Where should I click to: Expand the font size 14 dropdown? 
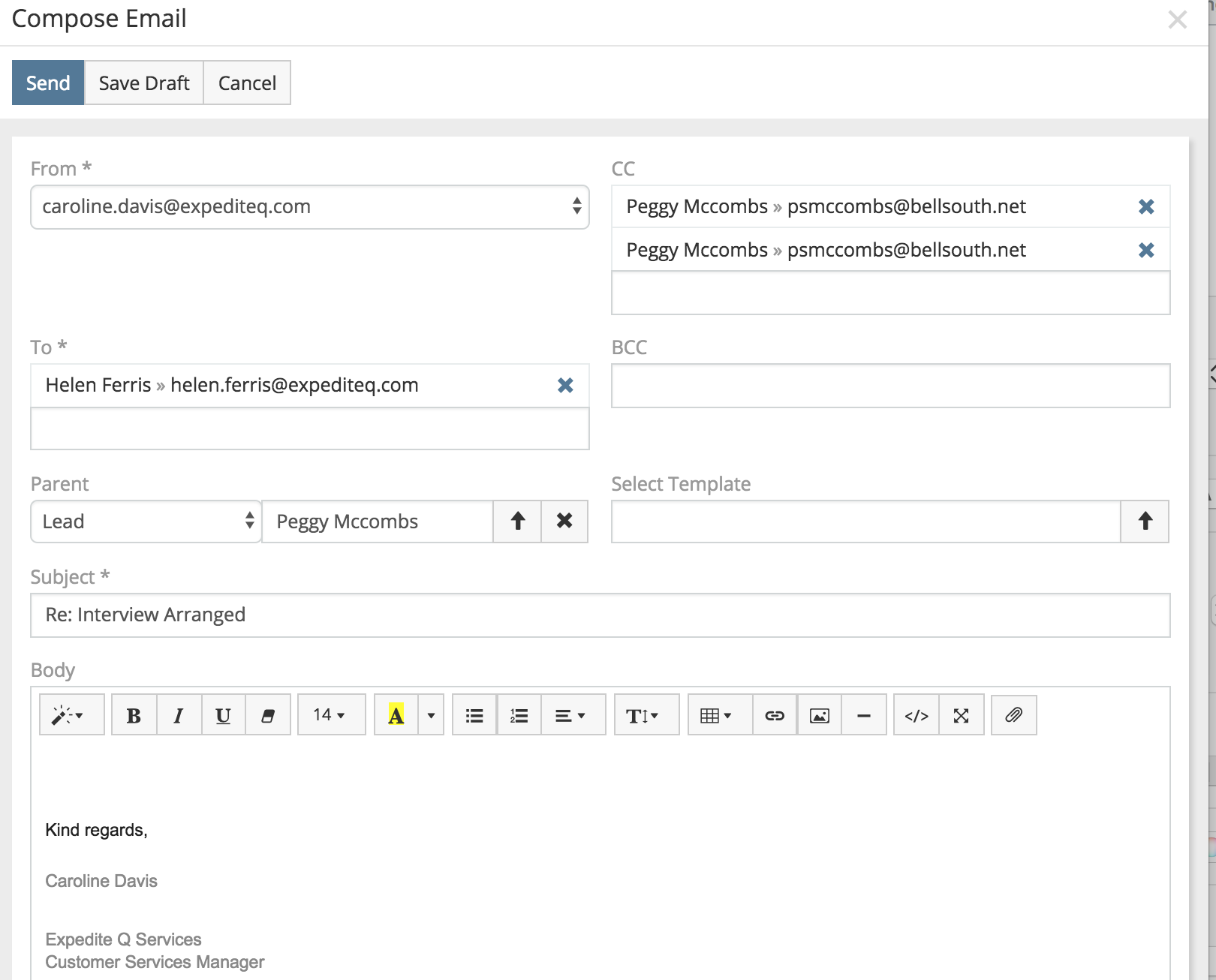tap(330, 715)
